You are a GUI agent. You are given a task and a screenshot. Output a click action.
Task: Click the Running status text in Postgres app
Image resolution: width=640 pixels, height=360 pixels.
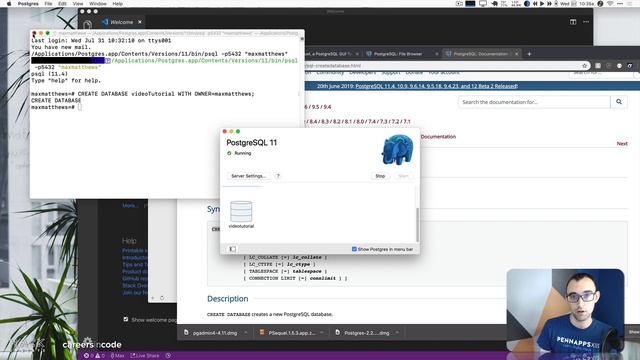tap(242, 153)
